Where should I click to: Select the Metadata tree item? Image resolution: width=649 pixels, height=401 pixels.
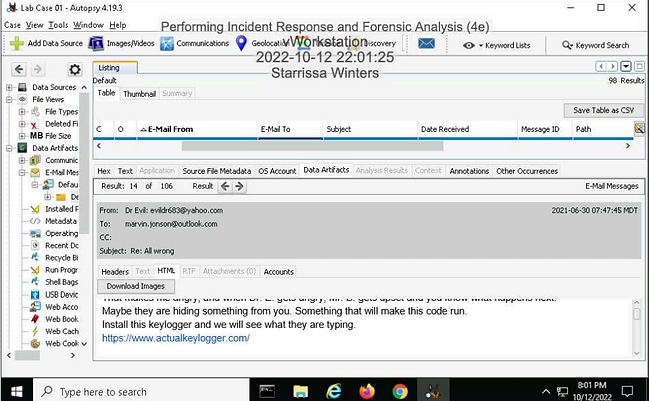61,221
